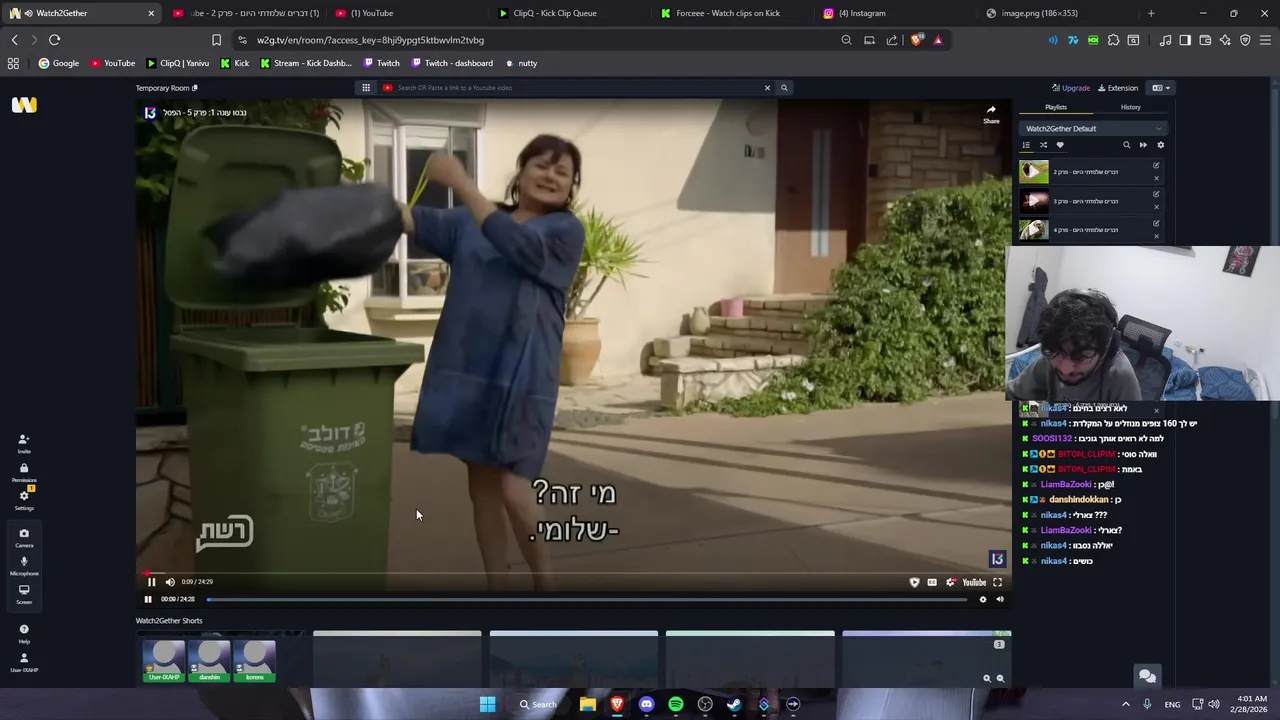1280x720 pixels.
Task: Open Watch2Gether player settings gear
Action: coord(983,599)
